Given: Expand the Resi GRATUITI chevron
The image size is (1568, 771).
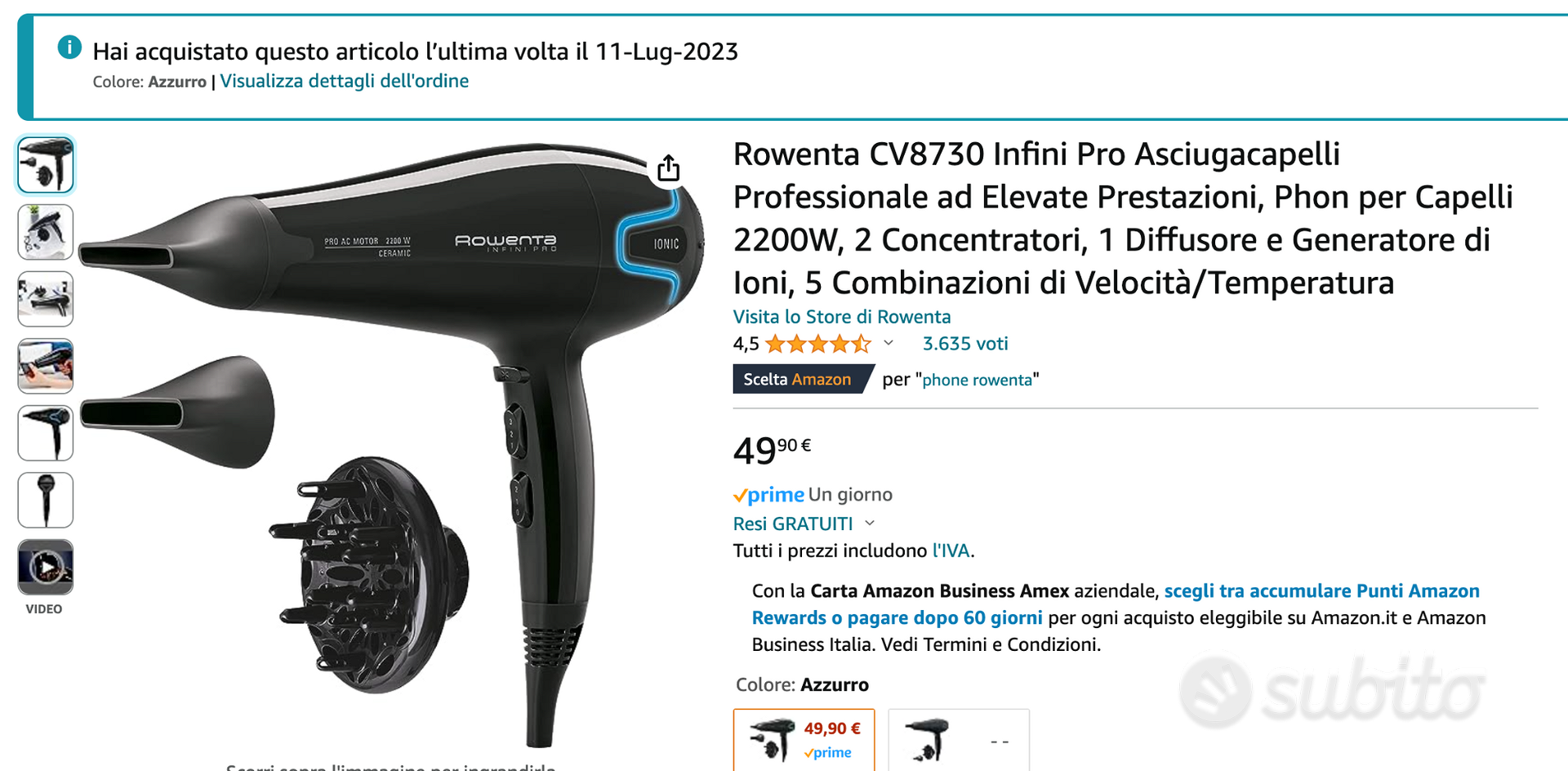Looking at the screenshot, I should [x=870, y=524].
